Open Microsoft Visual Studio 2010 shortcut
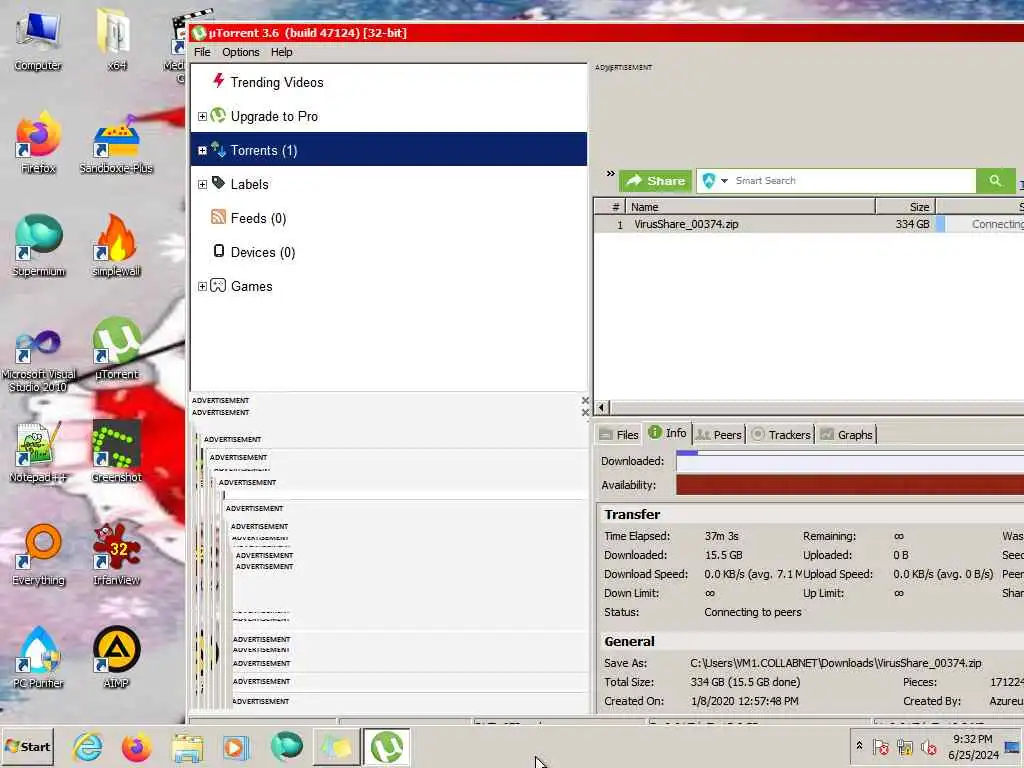1024x768 pixels. tap(39, 359)
